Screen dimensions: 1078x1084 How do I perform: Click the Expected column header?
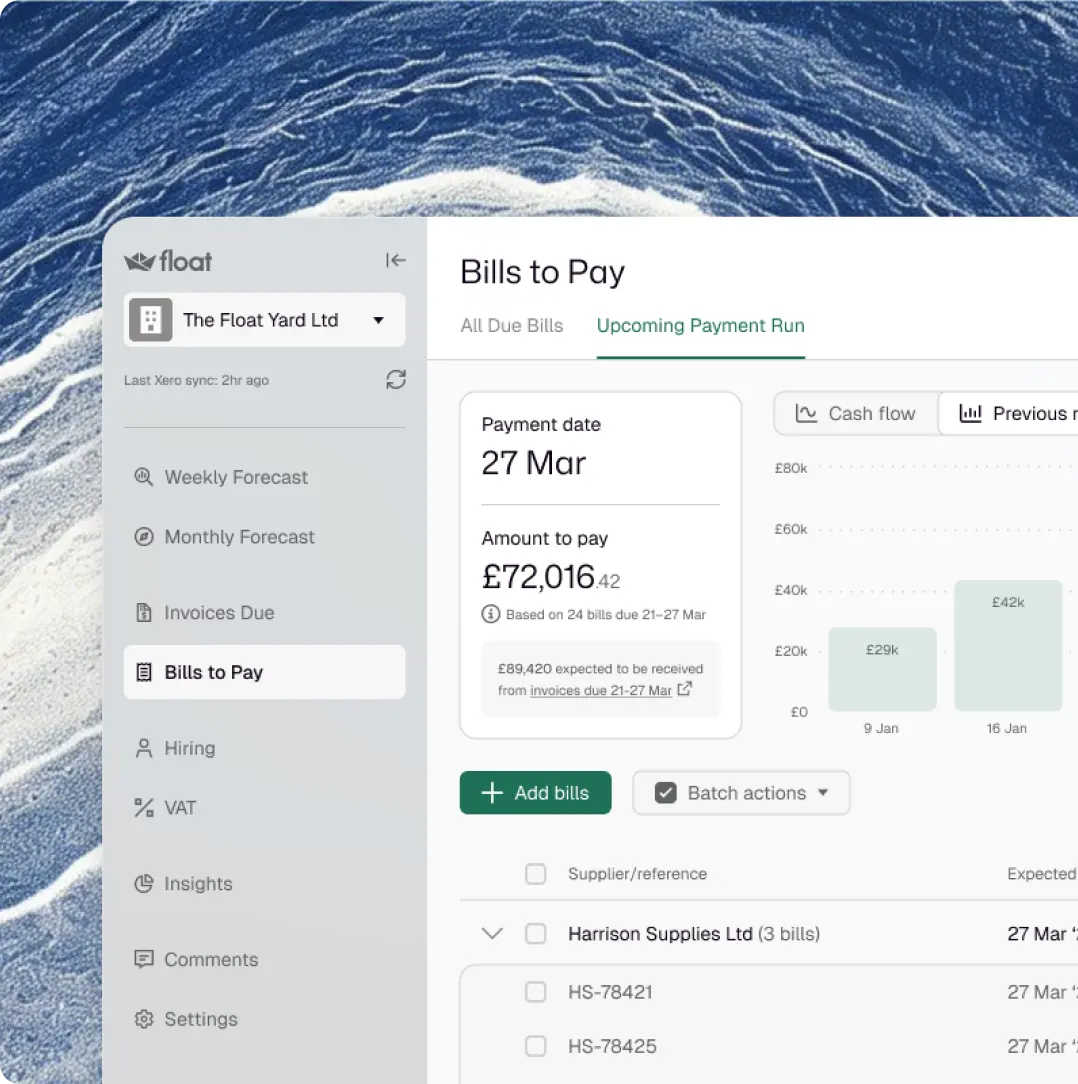(1042, 874)
